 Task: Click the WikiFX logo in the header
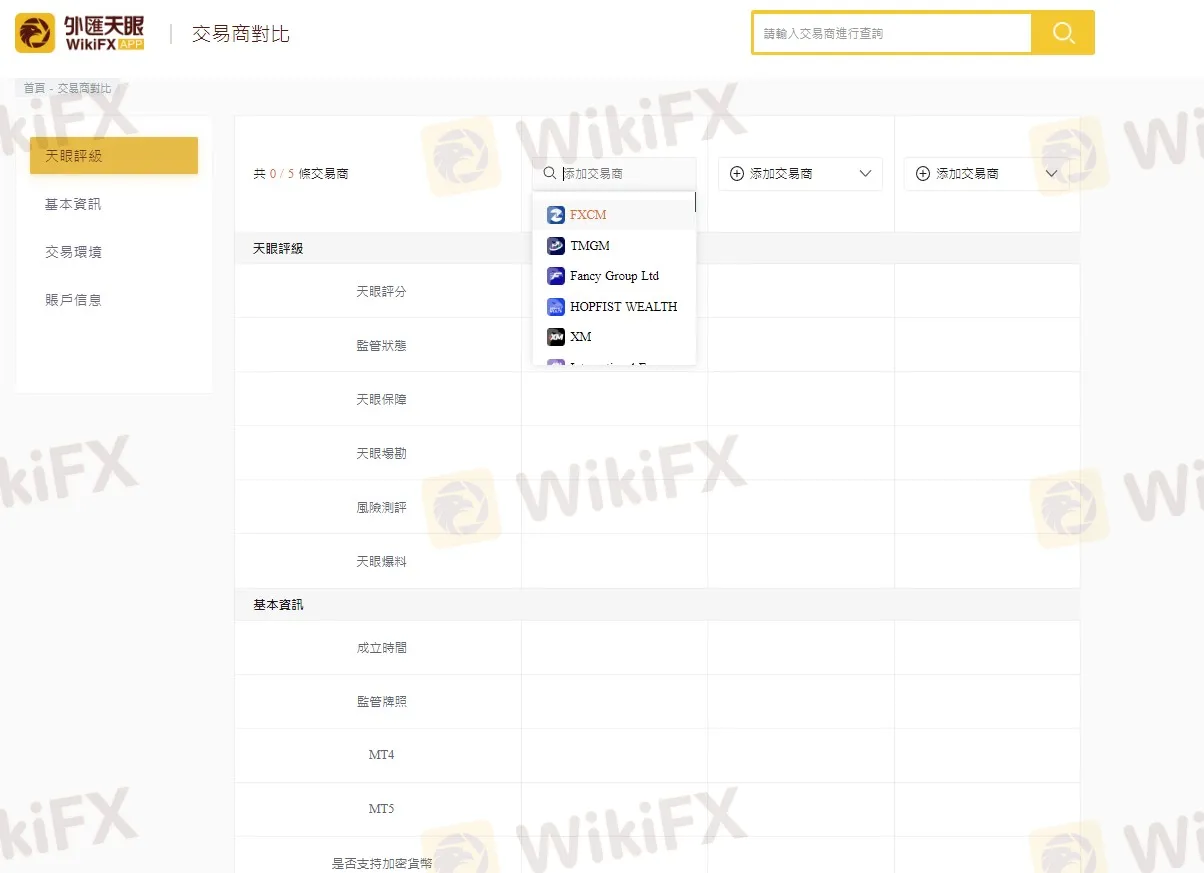[x=80, y=33]
